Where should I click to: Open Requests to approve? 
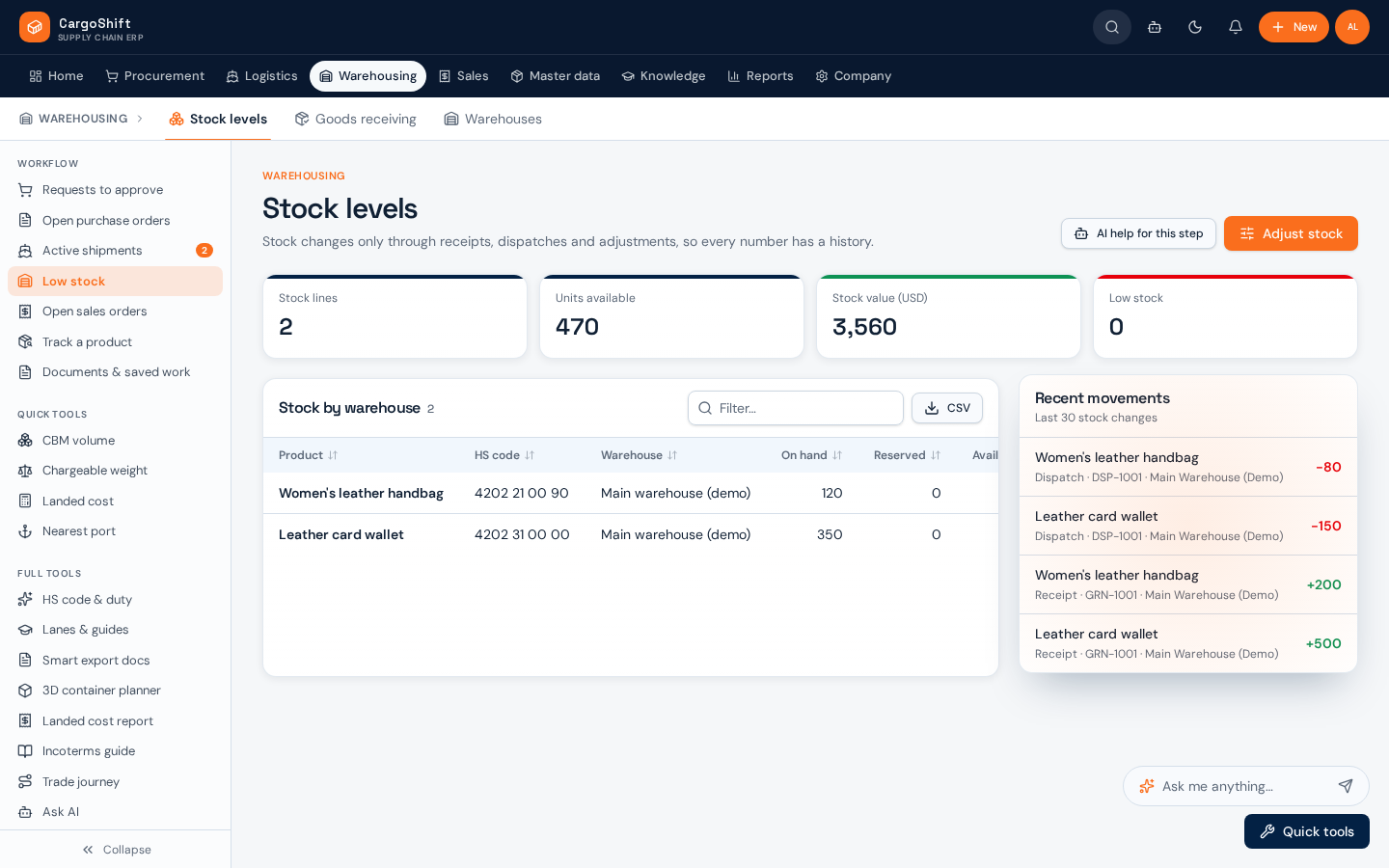point(116,190)
